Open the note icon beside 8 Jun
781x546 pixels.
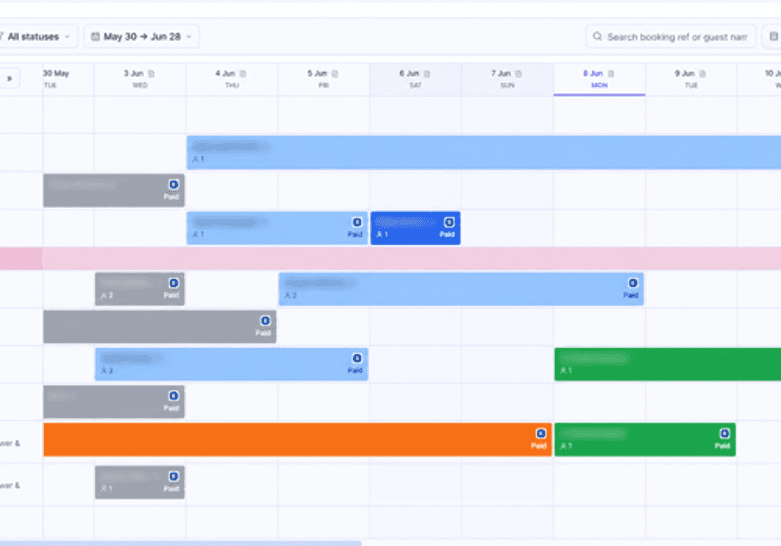611,73
